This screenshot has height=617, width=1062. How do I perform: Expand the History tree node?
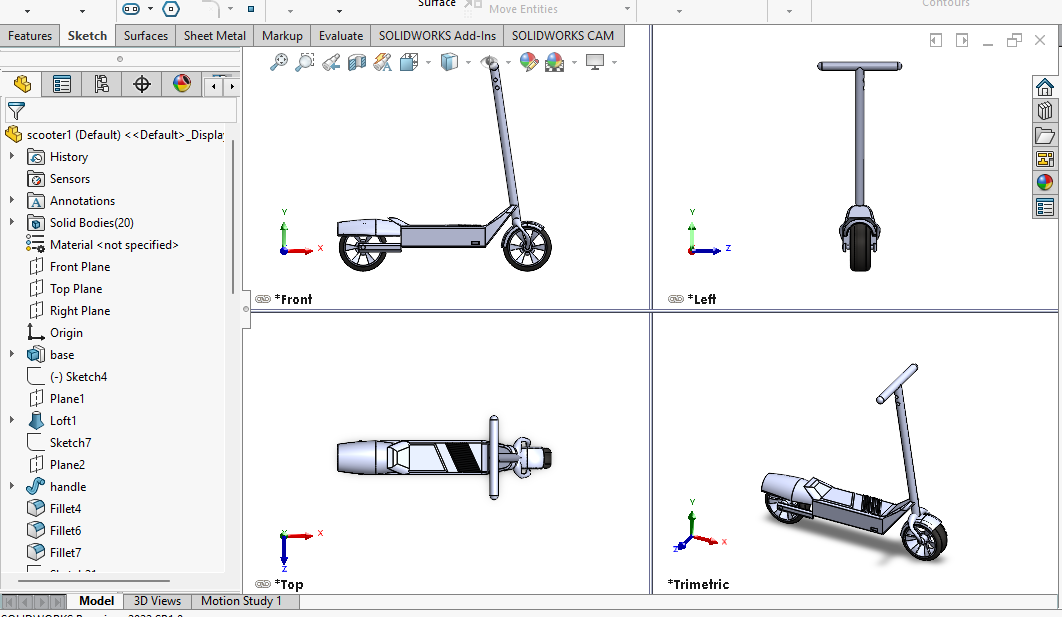coord(12,156)
